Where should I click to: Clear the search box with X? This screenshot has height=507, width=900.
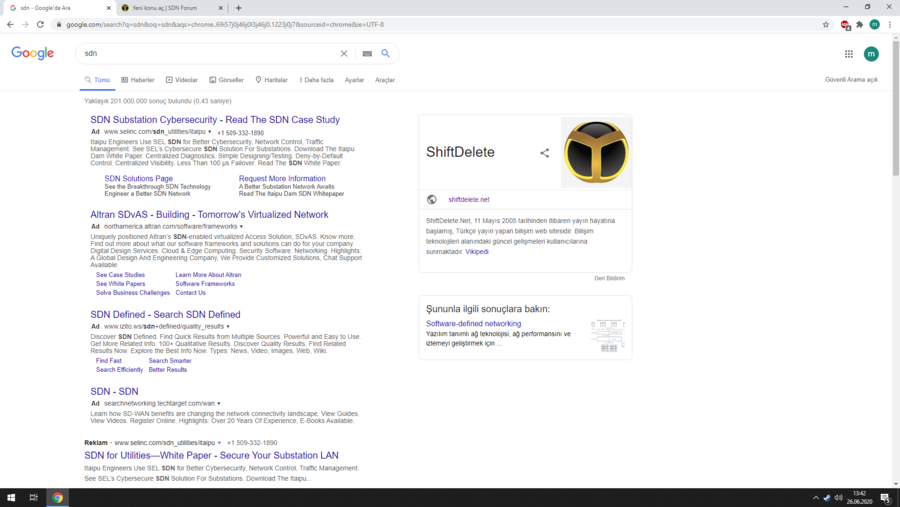pyautogui.click(x=344, y=53)
